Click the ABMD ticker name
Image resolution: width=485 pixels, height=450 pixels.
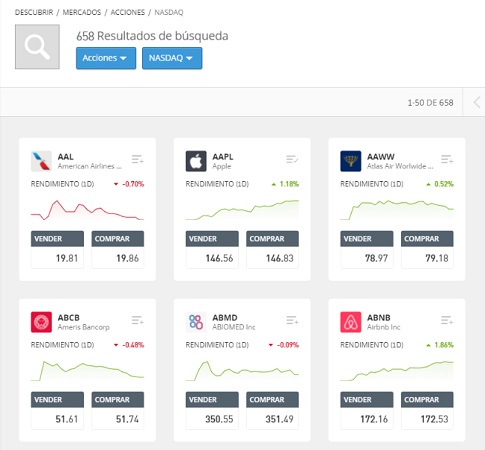coord(225,318)
